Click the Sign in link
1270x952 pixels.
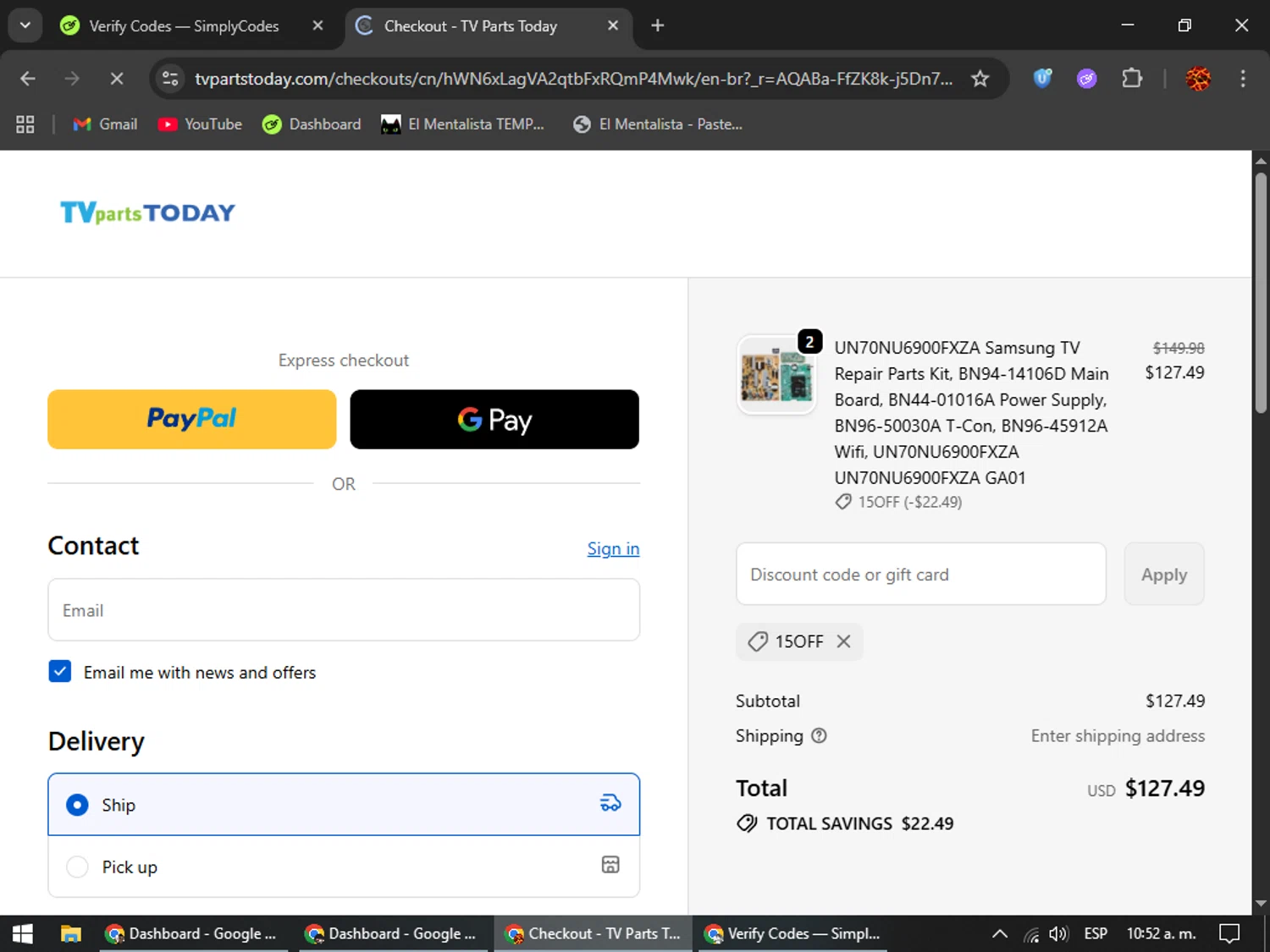(x=613, y=548)
